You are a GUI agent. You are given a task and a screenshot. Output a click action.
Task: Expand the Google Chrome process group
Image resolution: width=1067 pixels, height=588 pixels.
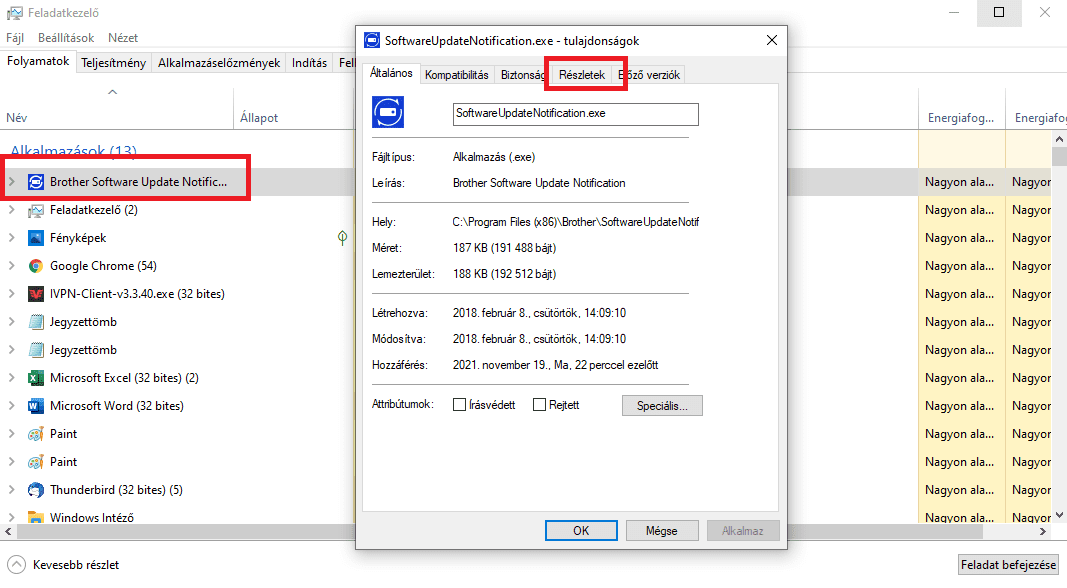click(x=12, y=266)
